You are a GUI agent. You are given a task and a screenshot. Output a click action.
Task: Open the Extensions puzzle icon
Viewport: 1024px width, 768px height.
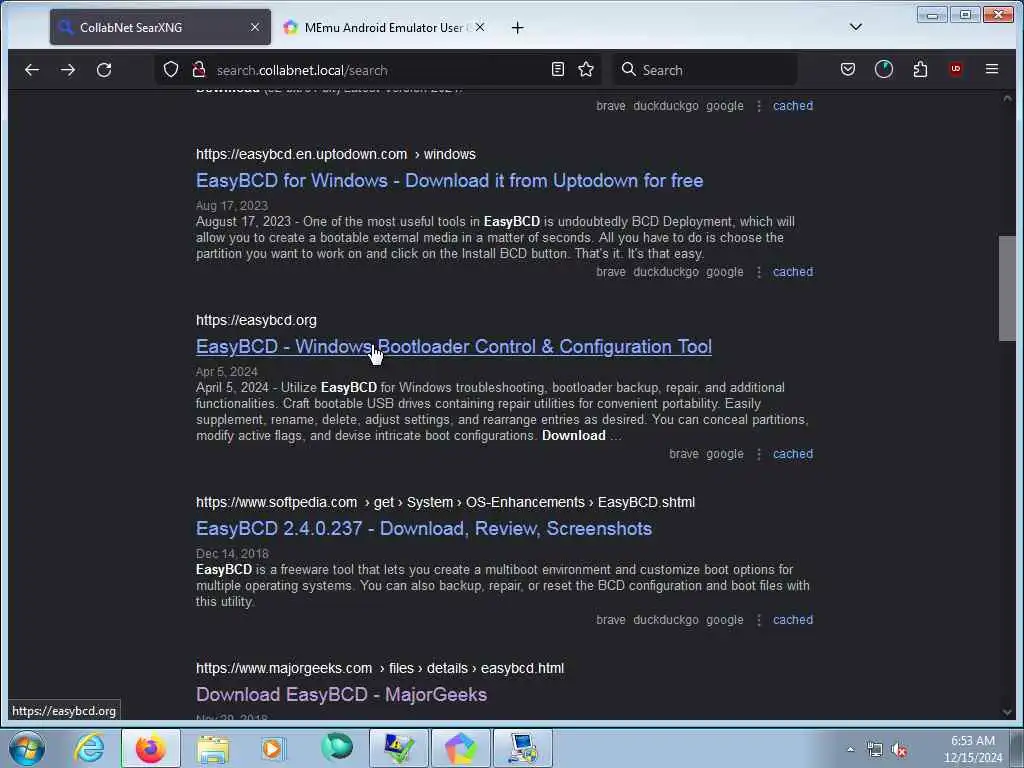(920, 69)
